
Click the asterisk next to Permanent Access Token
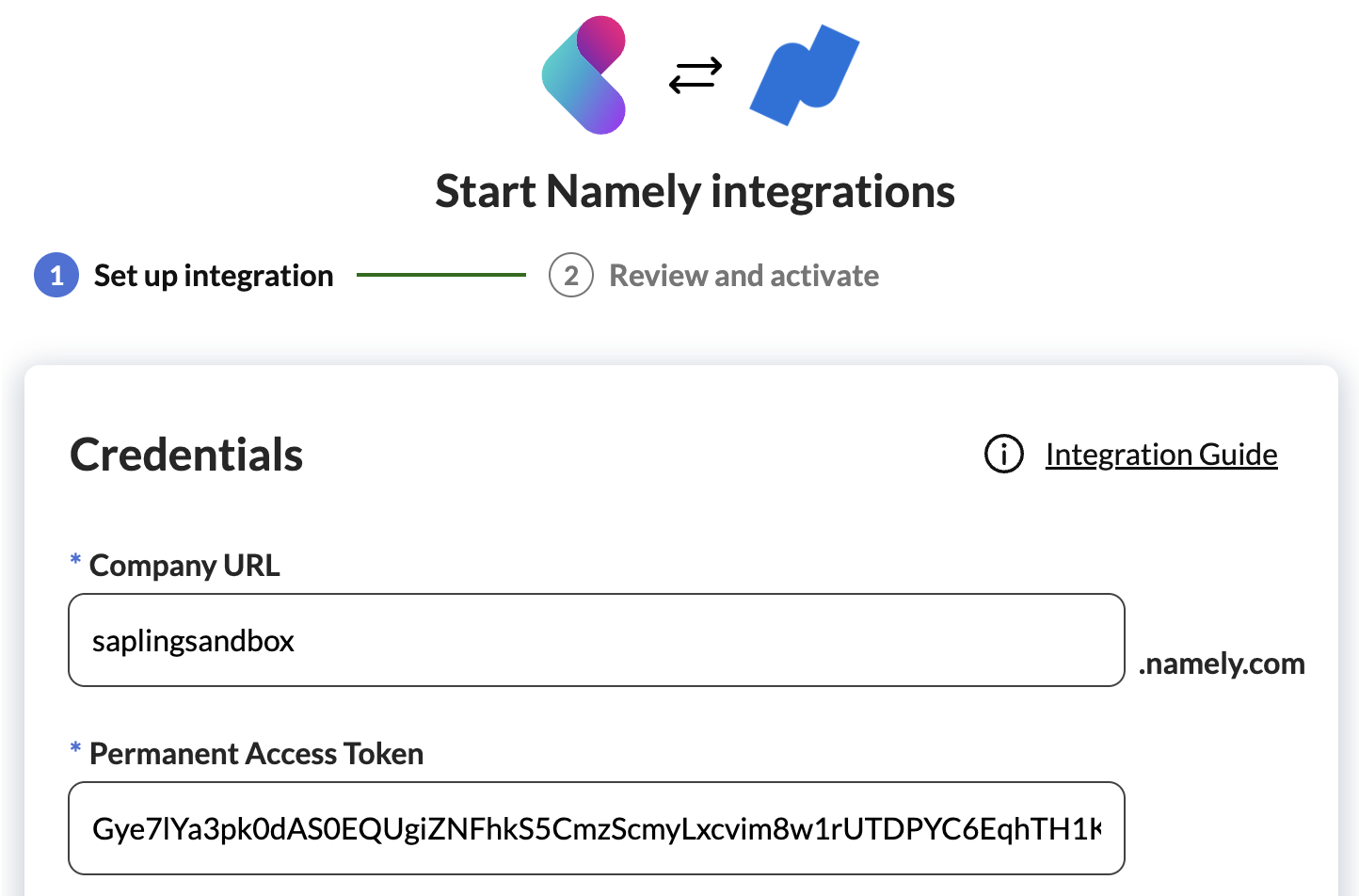point(75,749)
